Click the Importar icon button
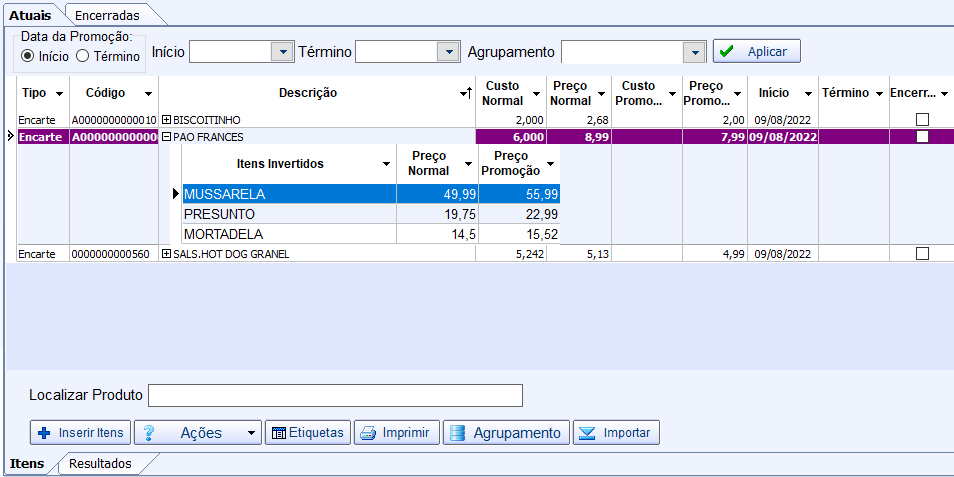 click(x=587, y=433)
